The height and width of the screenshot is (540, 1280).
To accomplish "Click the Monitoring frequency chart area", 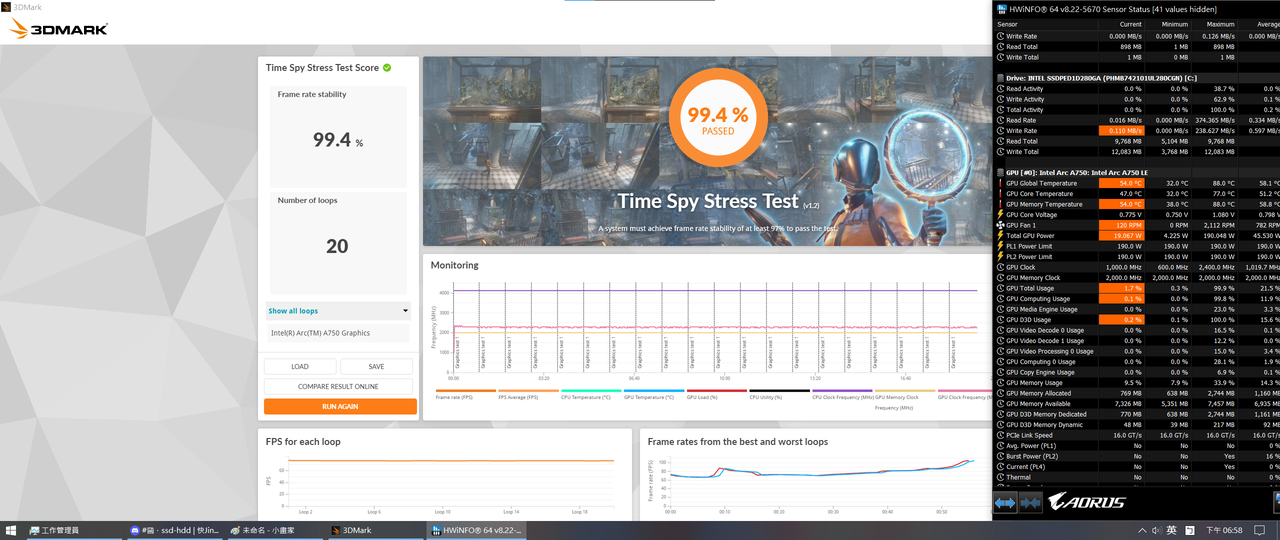I will 715,328.
